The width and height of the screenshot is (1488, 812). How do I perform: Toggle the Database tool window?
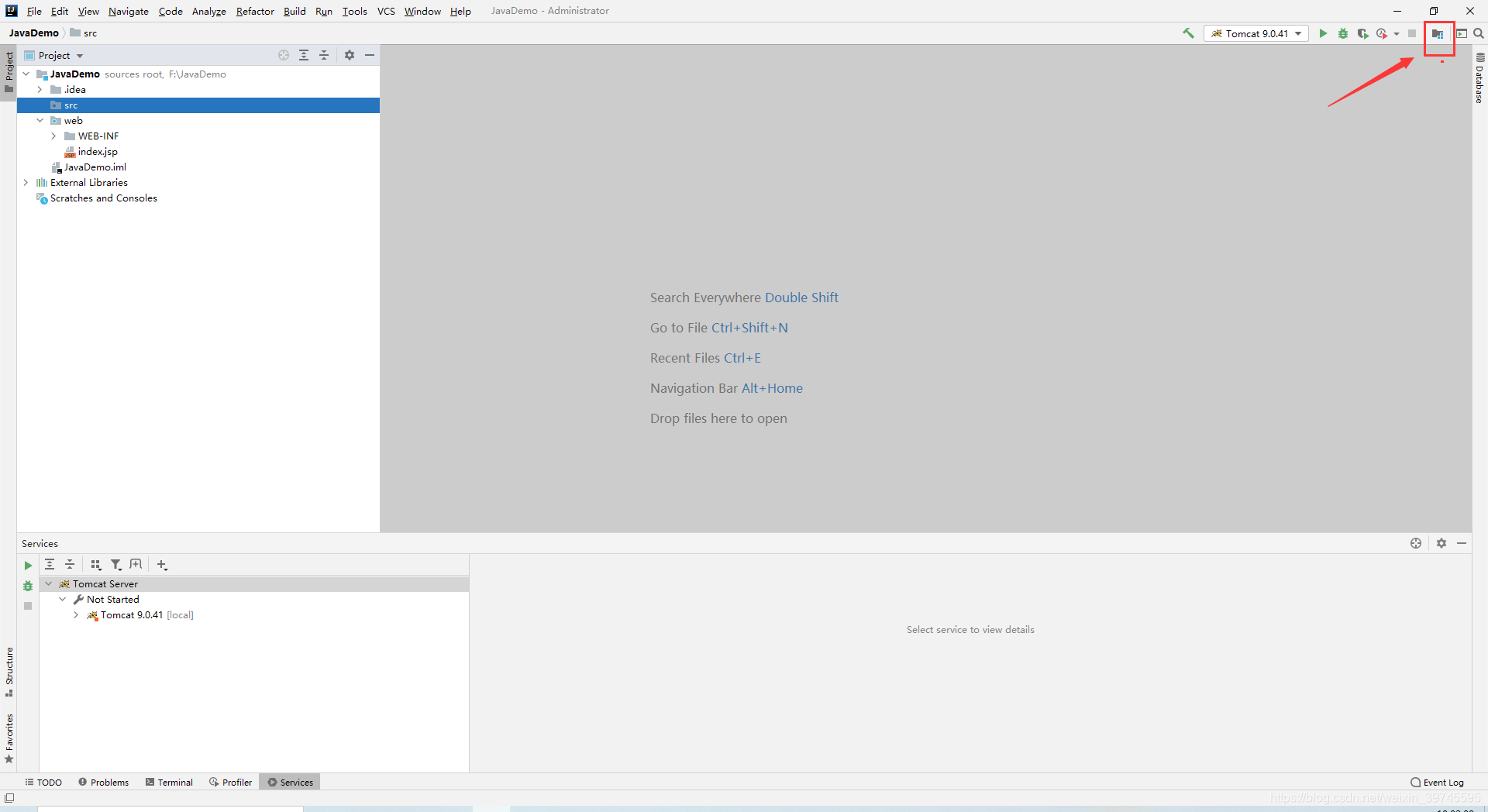1479,81
